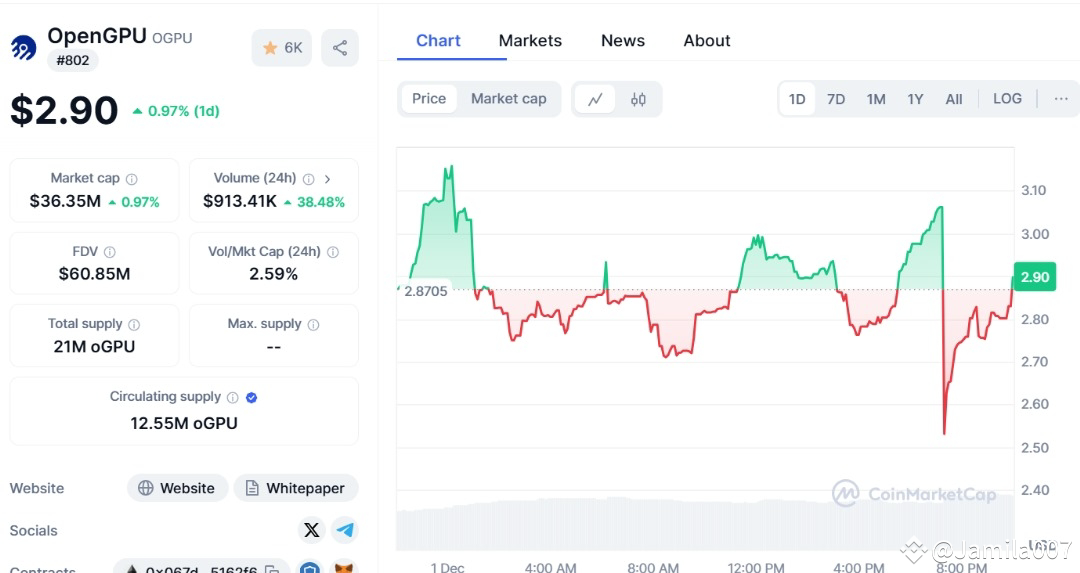Click the $913.41K volume value
This screenshot has height=573, width=1080.
tap(240, 201)
